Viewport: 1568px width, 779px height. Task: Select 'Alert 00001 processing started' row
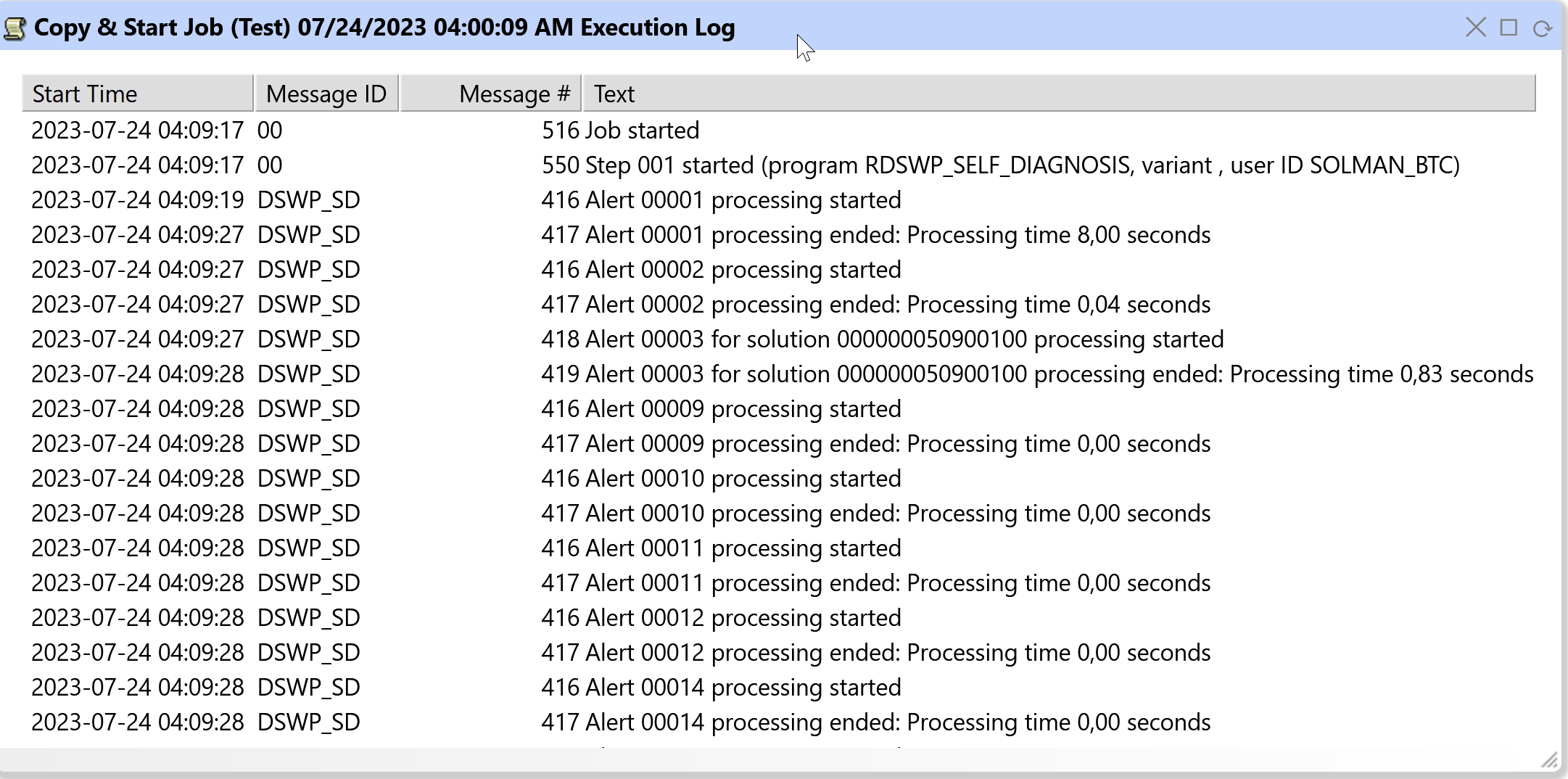click(743, 200)
